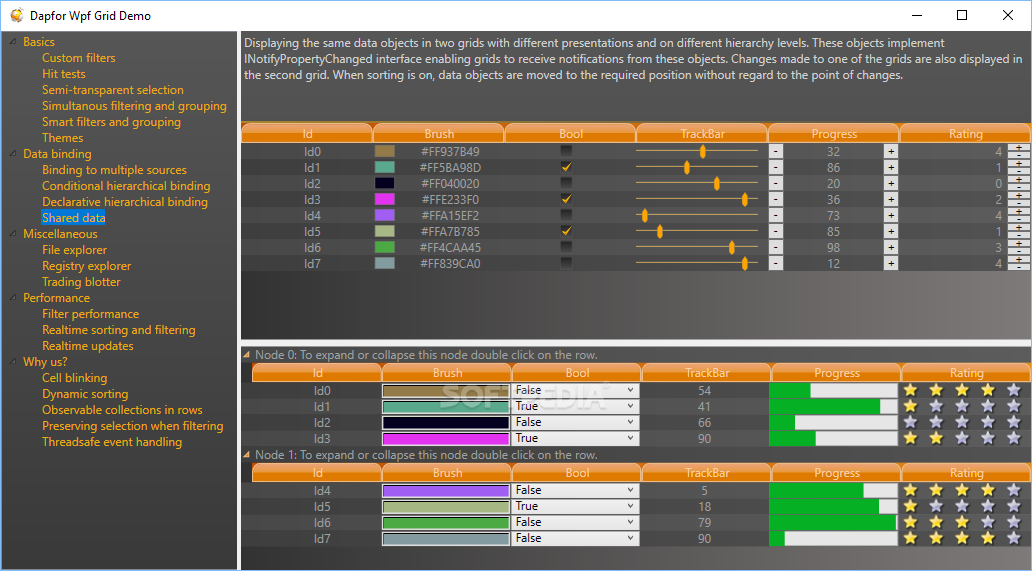Click the top grid Rating column header
This screenshot has height=571, width=1032.
(966, 134)
